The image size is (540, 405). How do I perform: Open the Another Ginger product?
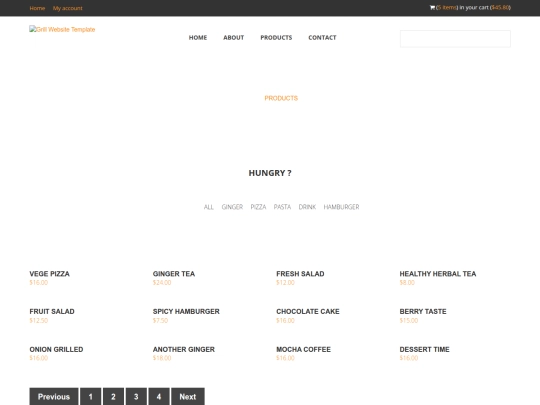(184, 349)
